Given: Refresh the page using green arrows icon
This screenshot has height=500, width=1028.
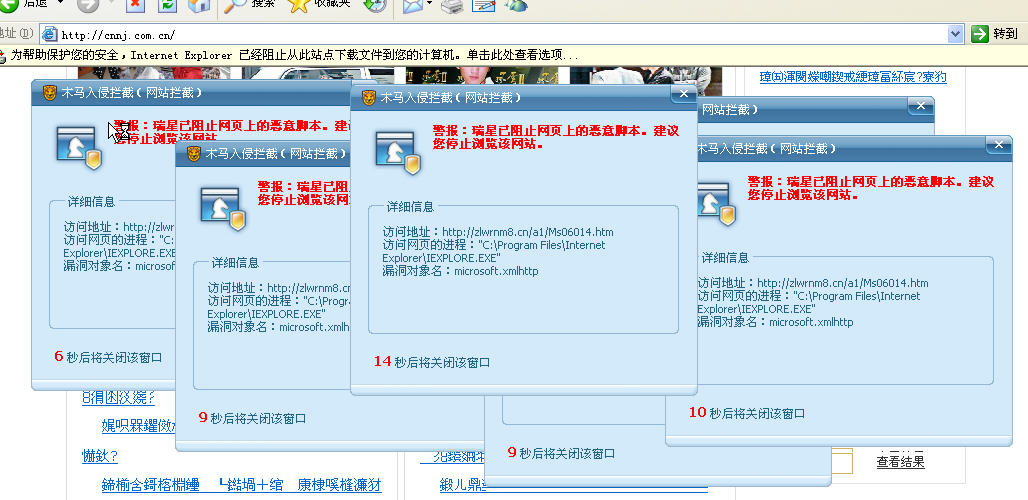Looking at the screenshot, I should click(168, 5).
